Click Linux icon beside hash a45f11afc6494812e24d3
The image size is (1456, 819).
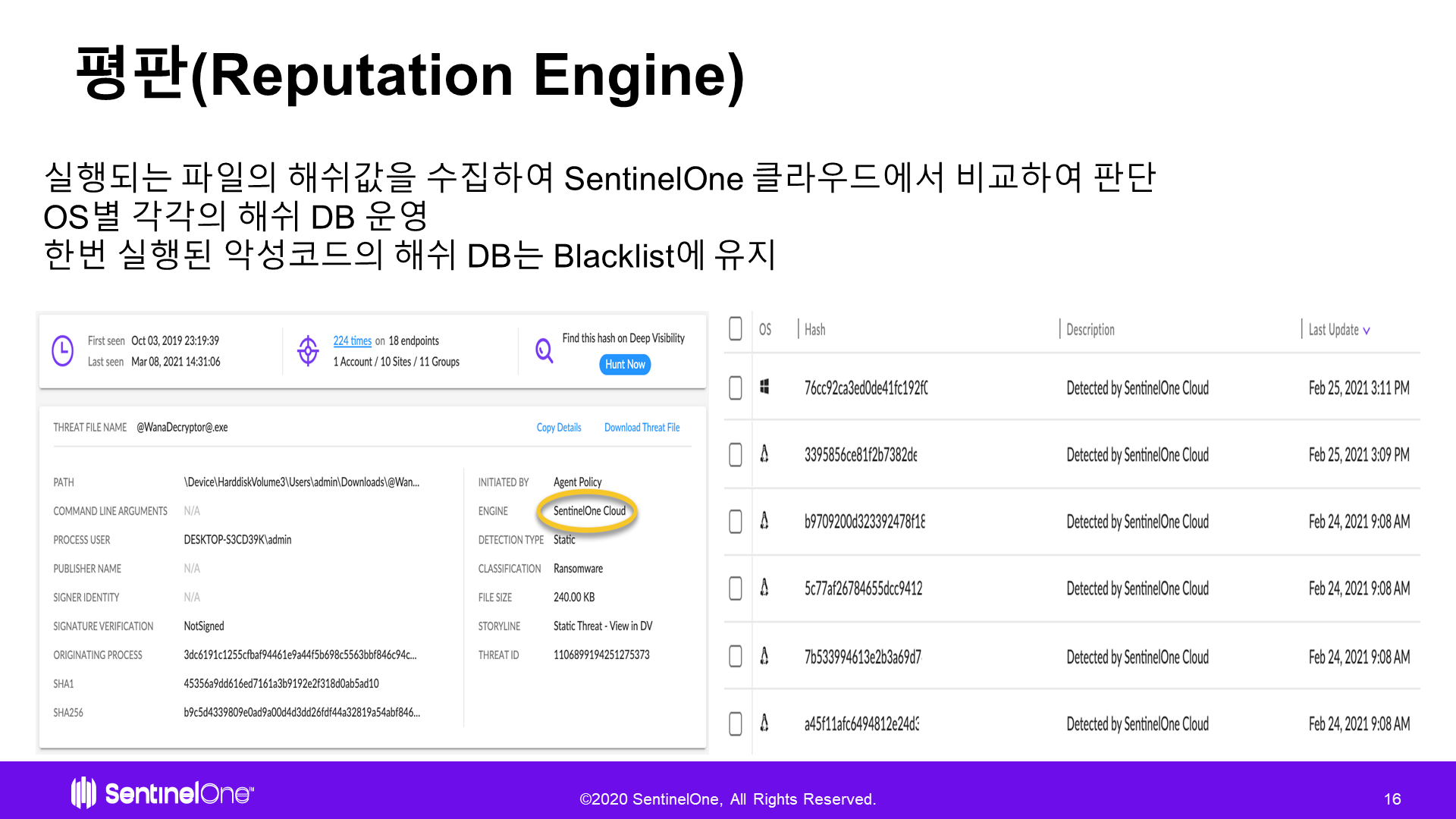point(764,723)
